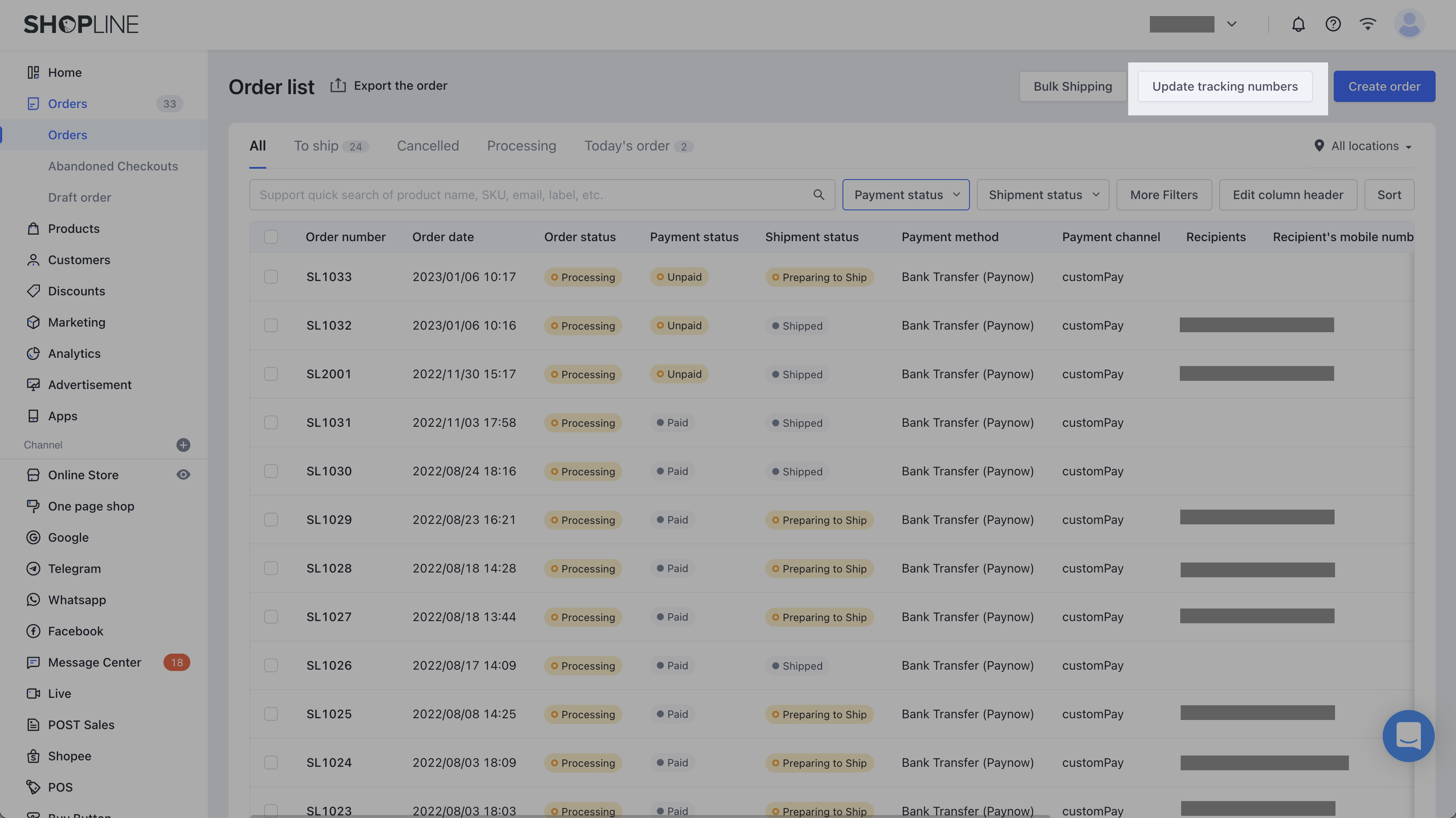Expand the store name dropdown chevron

pos(1231,24)
